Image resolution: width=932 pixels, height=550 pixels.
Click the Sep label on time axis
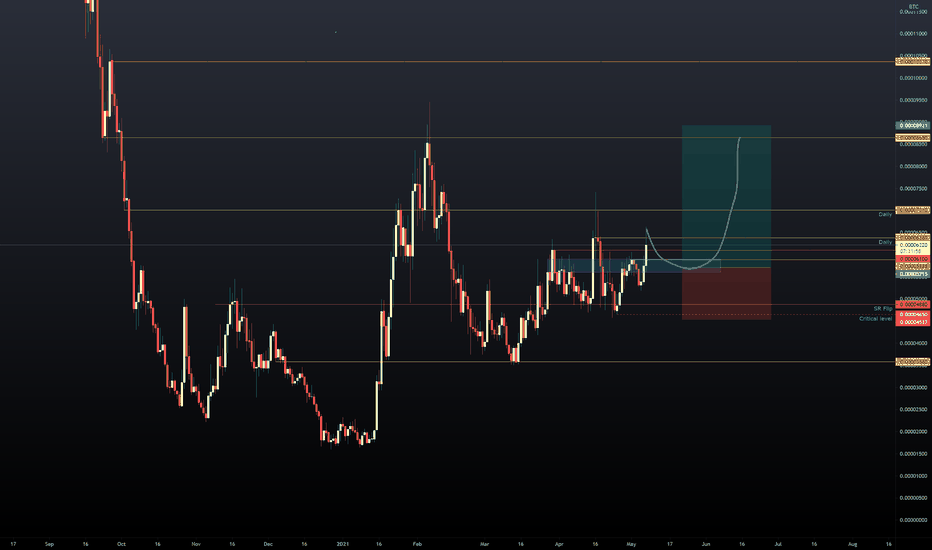49,544
